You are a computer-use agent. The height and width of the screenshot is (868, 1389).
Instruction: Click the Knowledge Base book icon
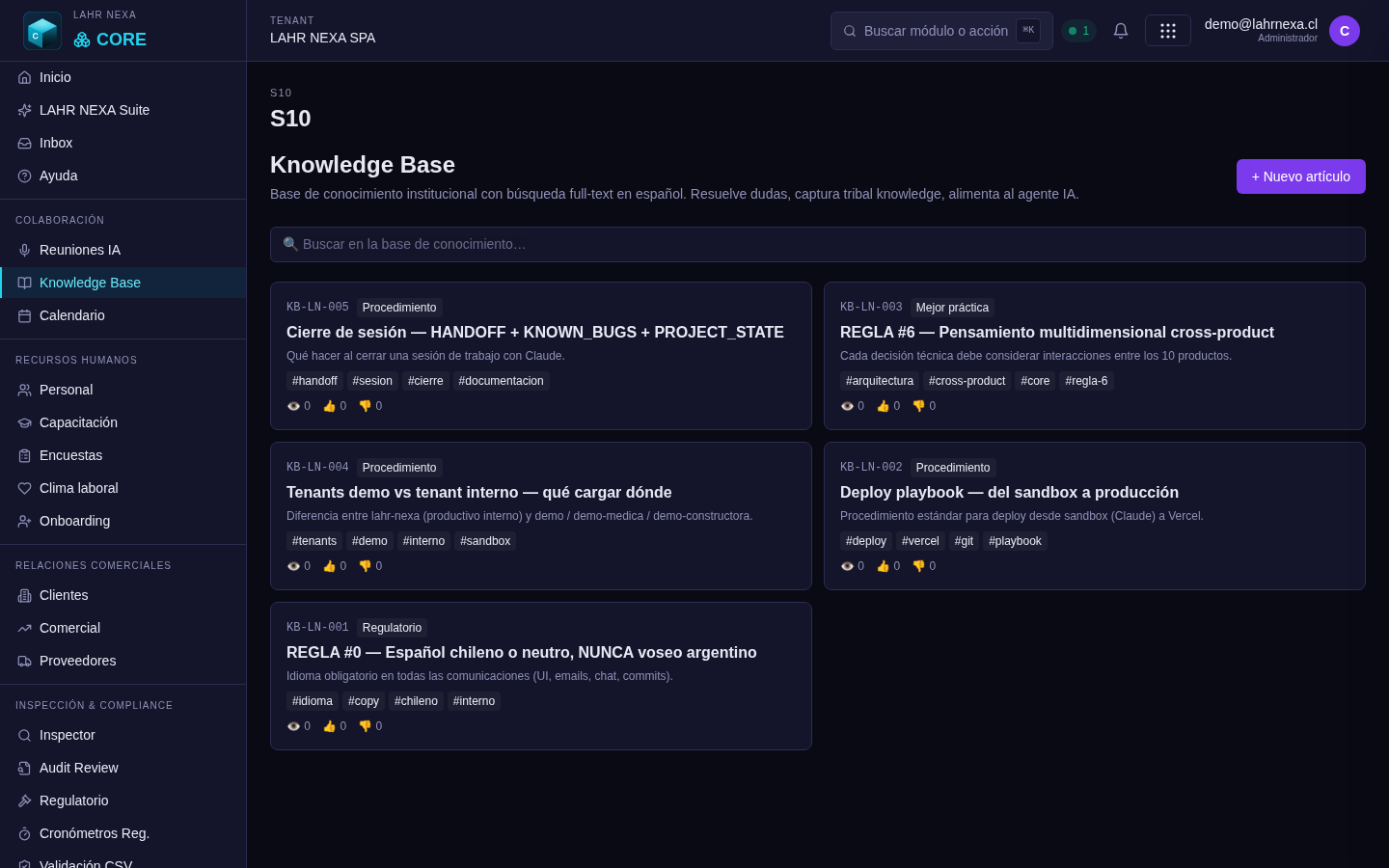pyautogui.click(x=24, y=283)
